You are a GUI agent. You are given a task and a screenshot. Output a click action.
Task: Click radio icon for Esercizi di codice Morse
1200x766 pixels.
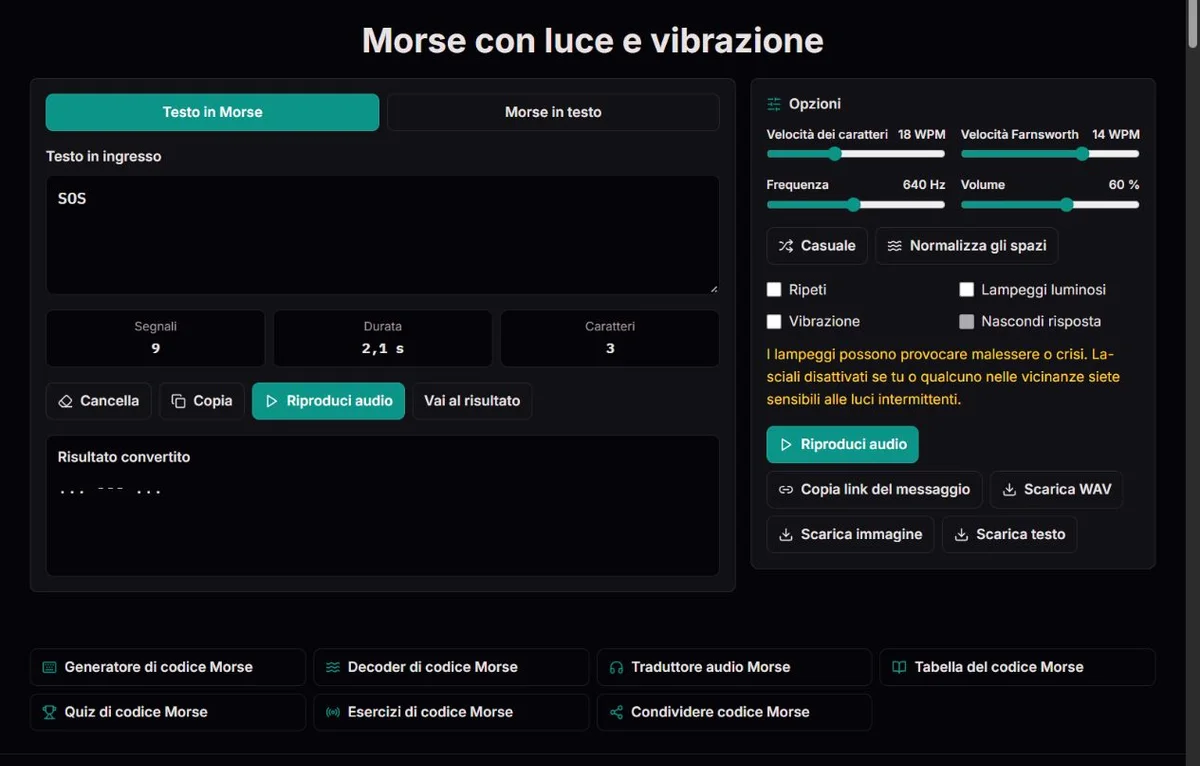coord(333,712)
